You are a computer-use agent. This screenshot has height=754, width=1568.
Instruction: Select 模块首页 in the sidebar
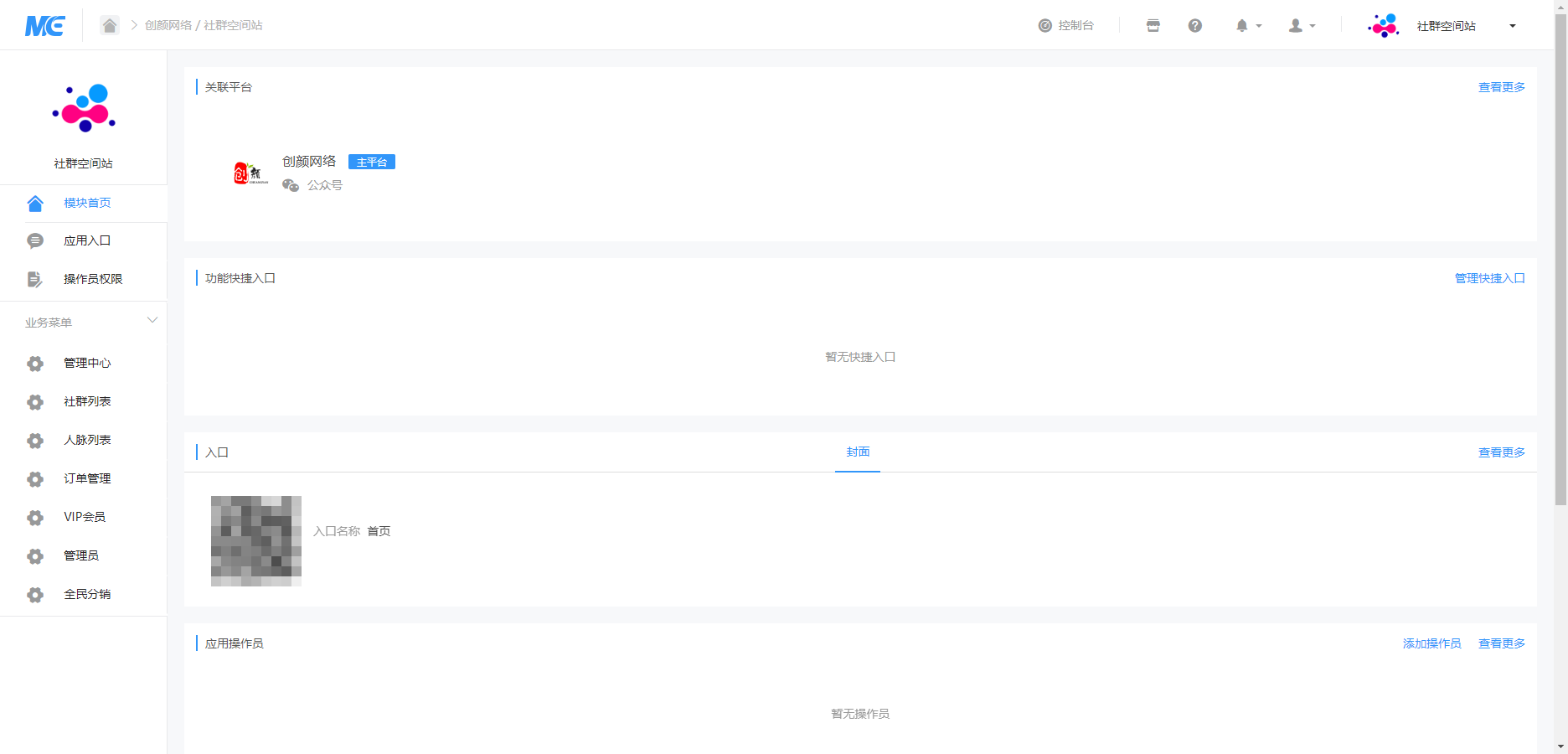87,203
